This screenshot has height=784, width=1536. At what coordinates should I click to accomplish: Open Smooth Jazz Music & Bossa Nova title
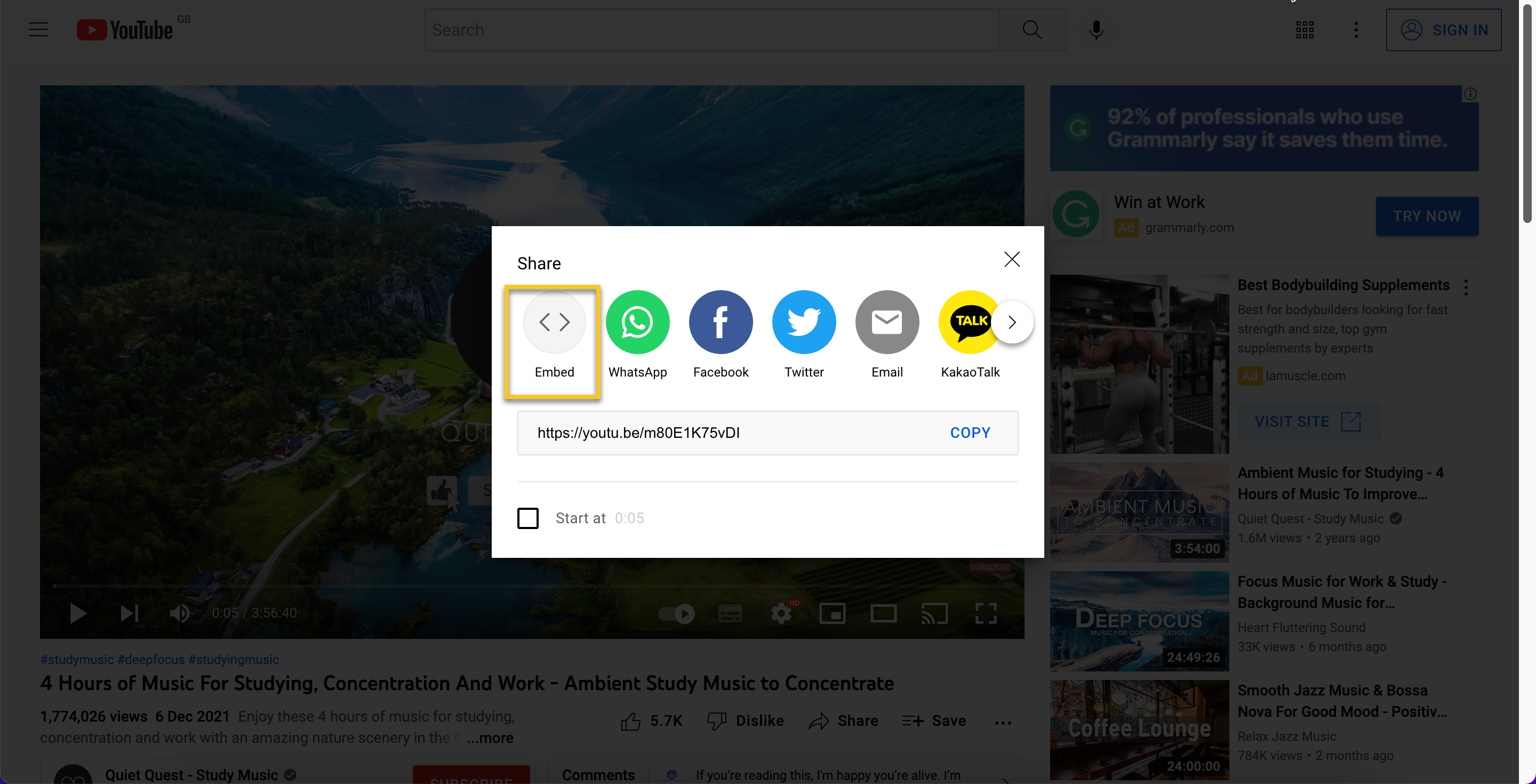pos(1342,700)
